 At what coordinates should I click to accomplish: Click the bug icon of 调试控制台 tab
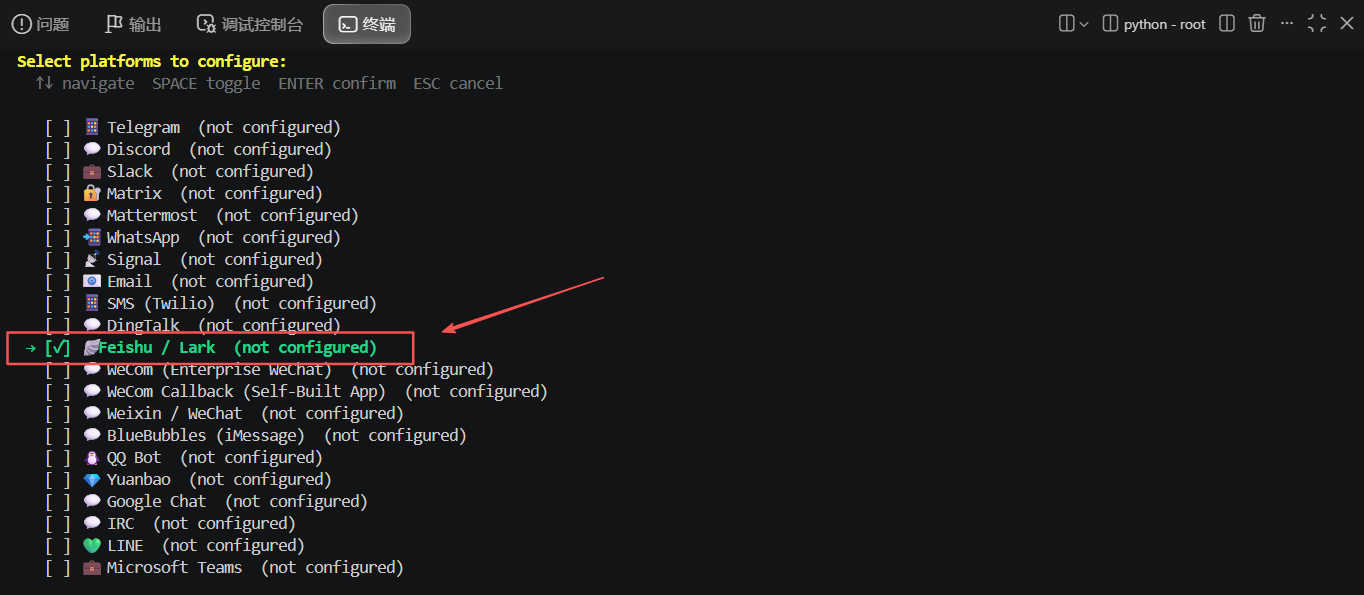206,24
